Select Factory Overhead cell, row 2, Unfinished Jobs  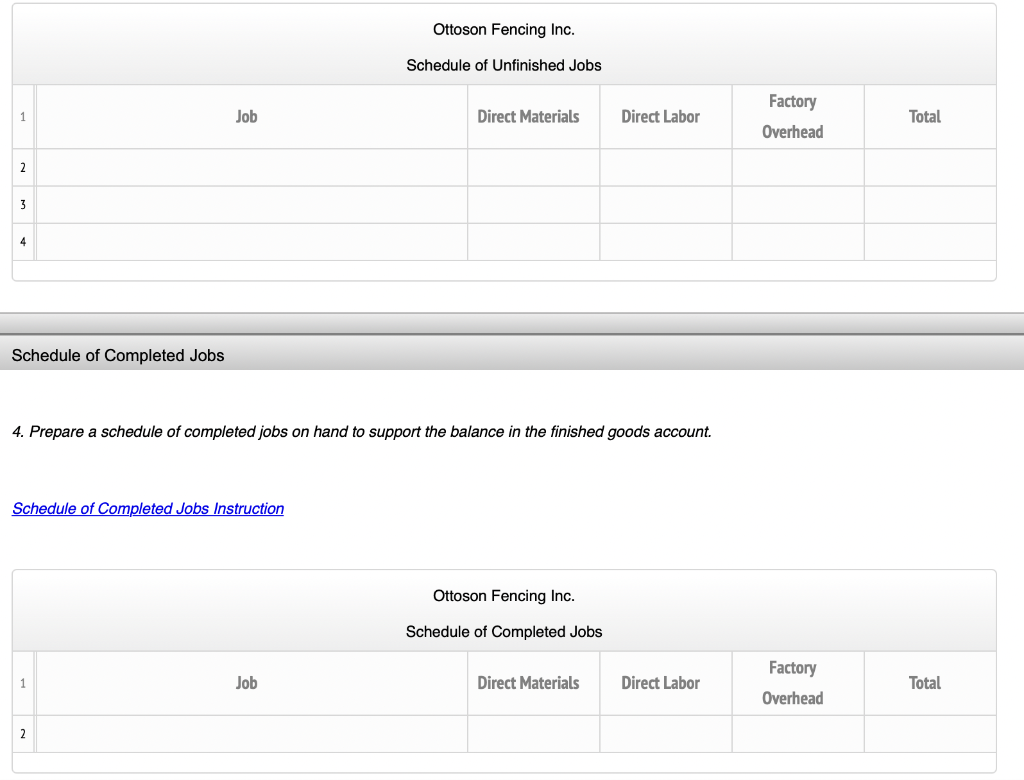point(797,168)
